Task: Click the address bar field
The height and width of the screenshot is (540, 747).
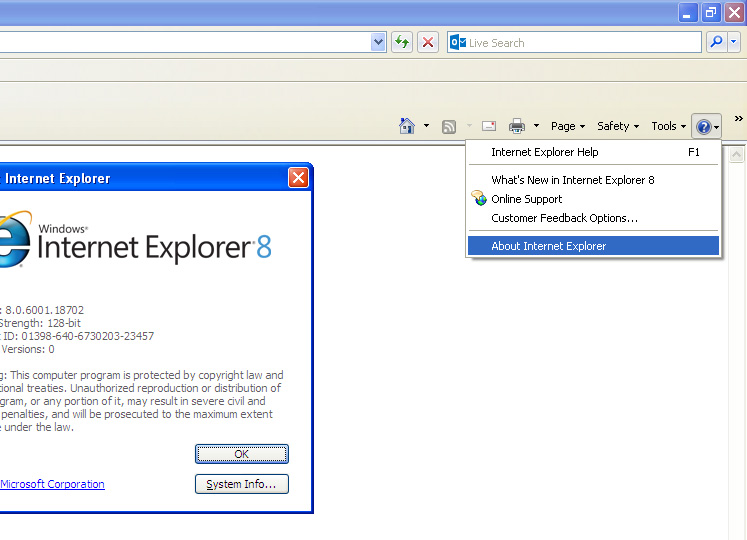Action: (185, 42)
